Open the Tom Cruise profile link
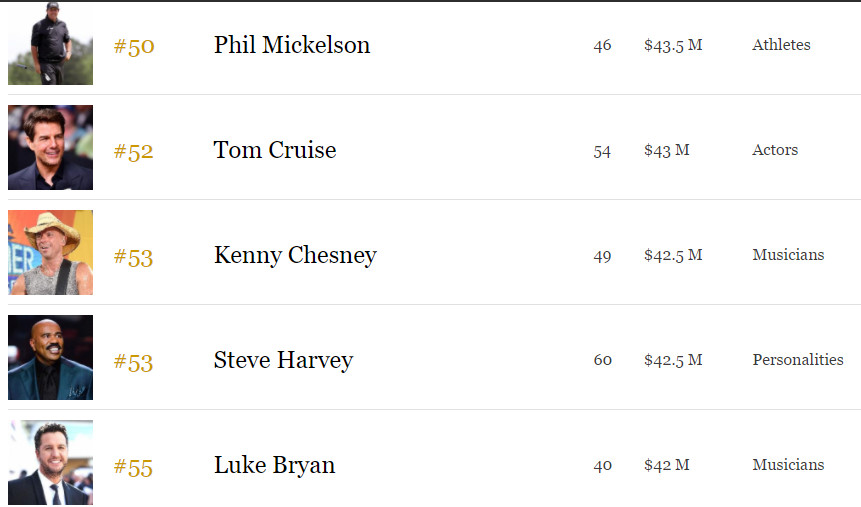Viewport: 861px width, 507px height. pos(275,150)
